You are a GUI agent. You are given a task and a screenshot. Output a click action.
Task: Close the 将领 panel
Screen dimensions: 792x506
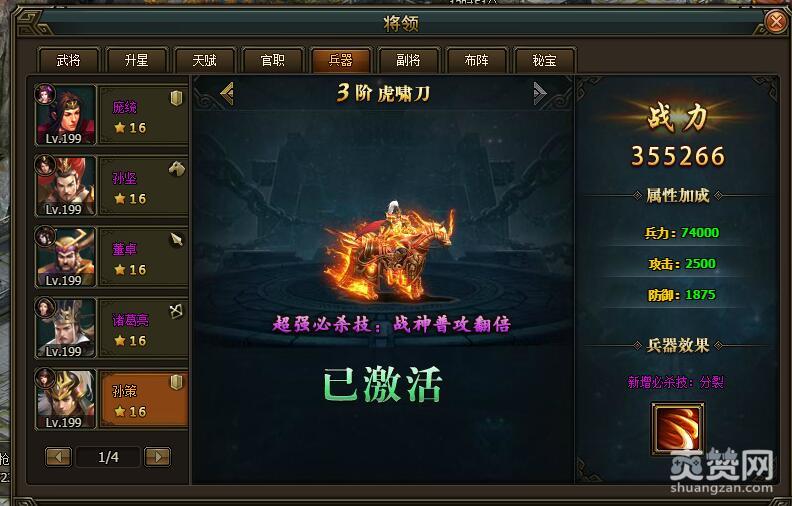point(776,22)
